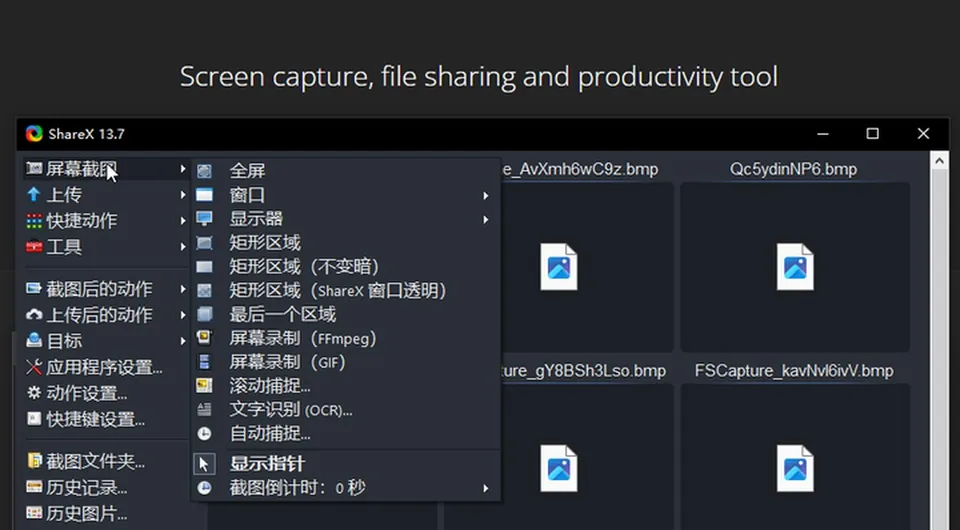
Task: Click the 矩形区域（不变暗）icon
Action: pyautogui.click(x=204, y=267)
